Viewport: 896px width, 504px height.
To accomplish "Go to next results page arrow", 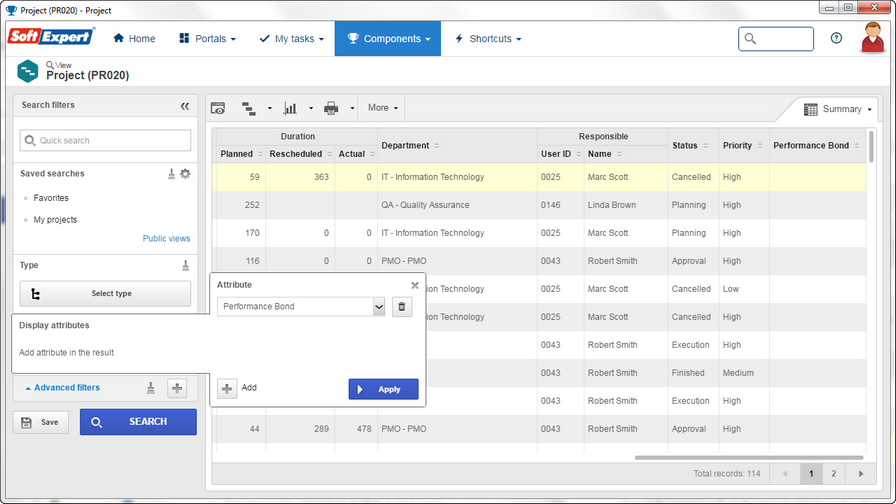I will point(861,474).
